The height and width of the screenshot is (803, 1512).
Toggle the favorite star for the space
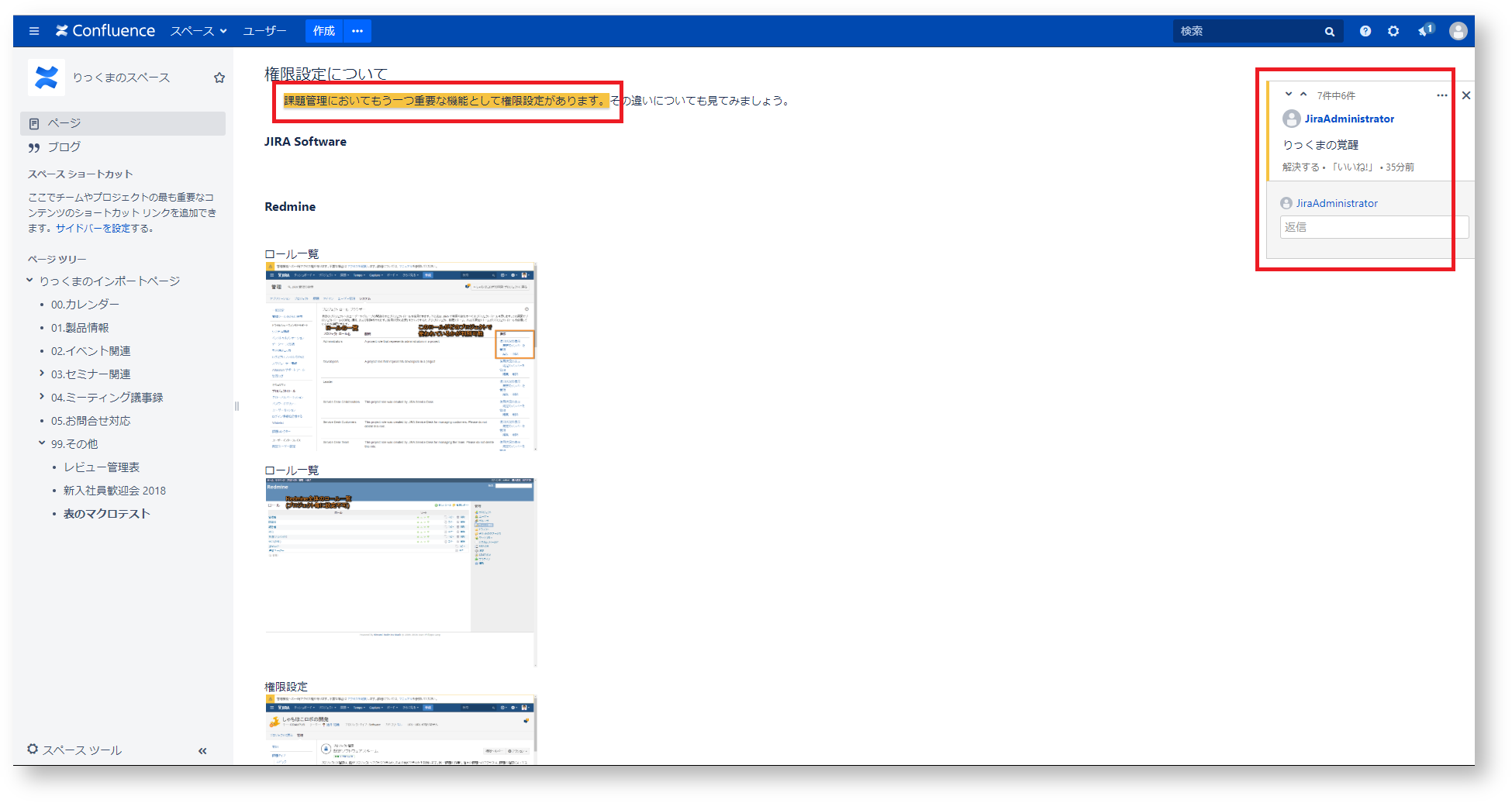point(219,78)
